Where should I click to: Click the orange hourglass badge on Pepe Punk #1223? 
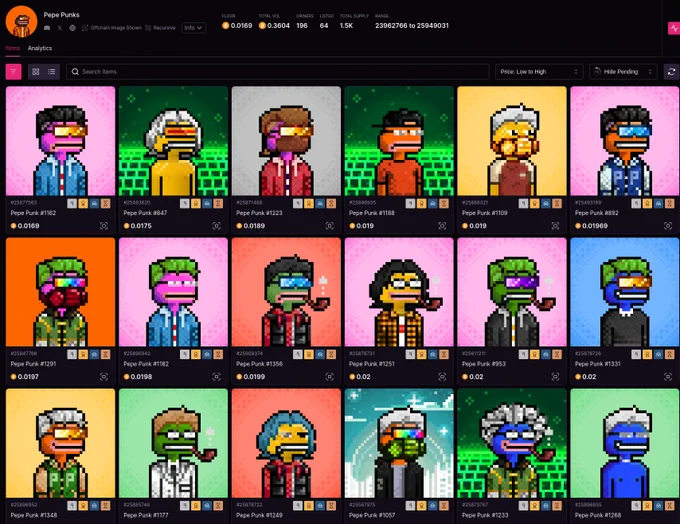click(x=331, y=203)
